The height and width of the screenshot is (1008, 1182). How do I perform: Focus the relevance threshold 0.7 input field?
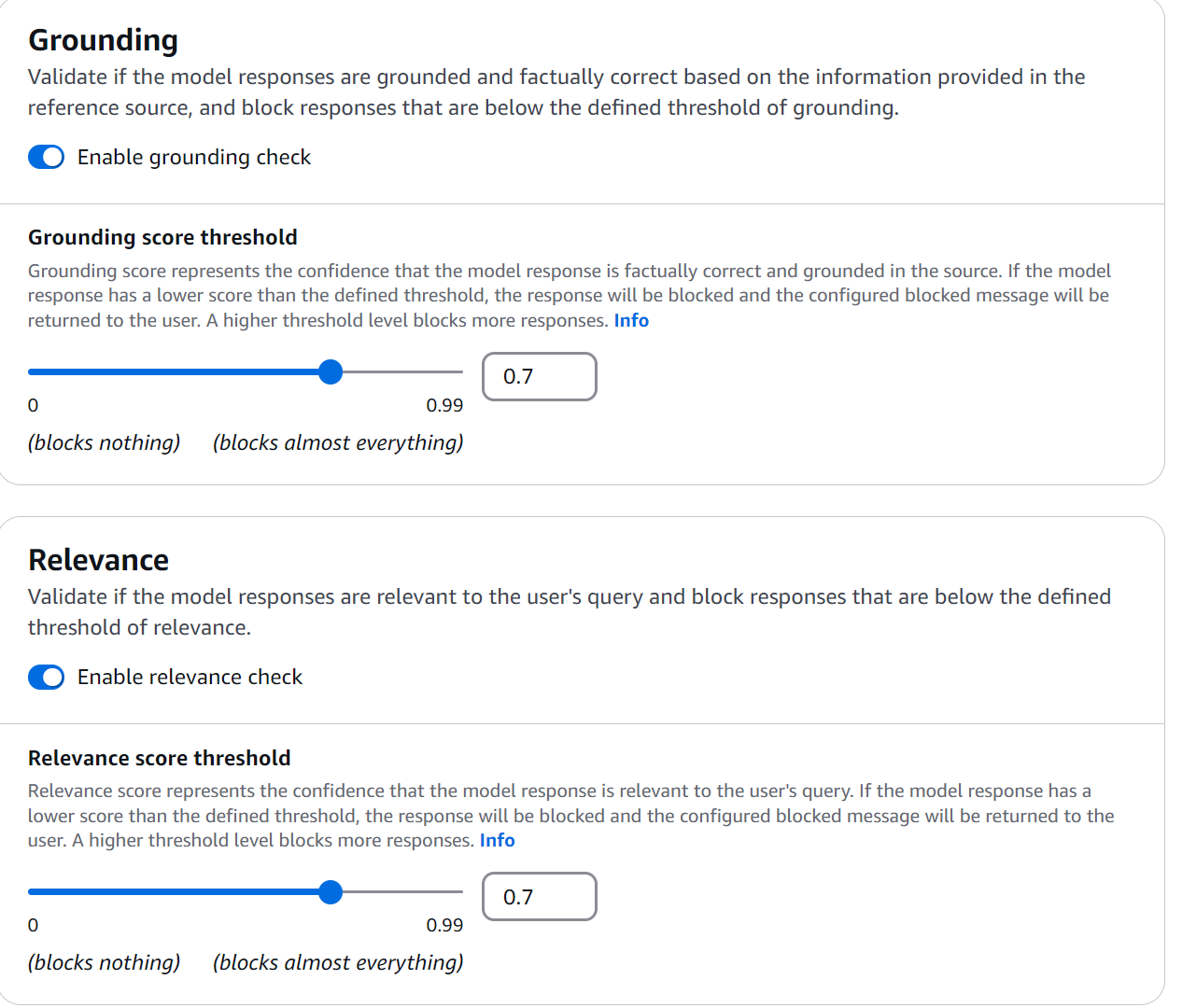coord(539,897)
